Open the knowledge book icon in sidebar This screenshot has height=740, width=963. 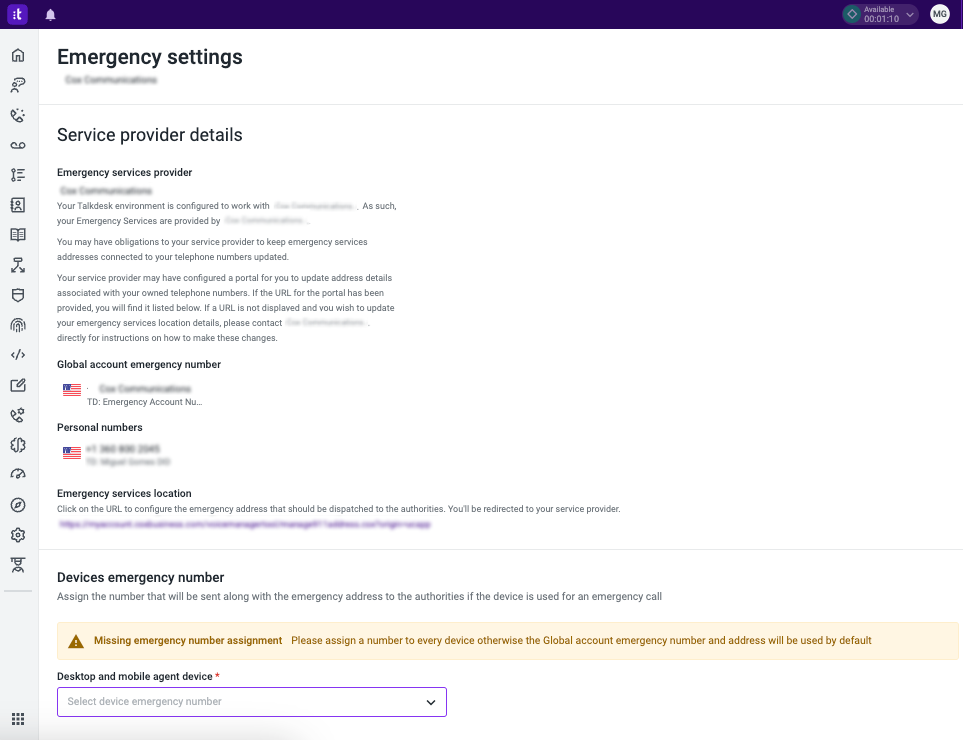pos(18,235)
